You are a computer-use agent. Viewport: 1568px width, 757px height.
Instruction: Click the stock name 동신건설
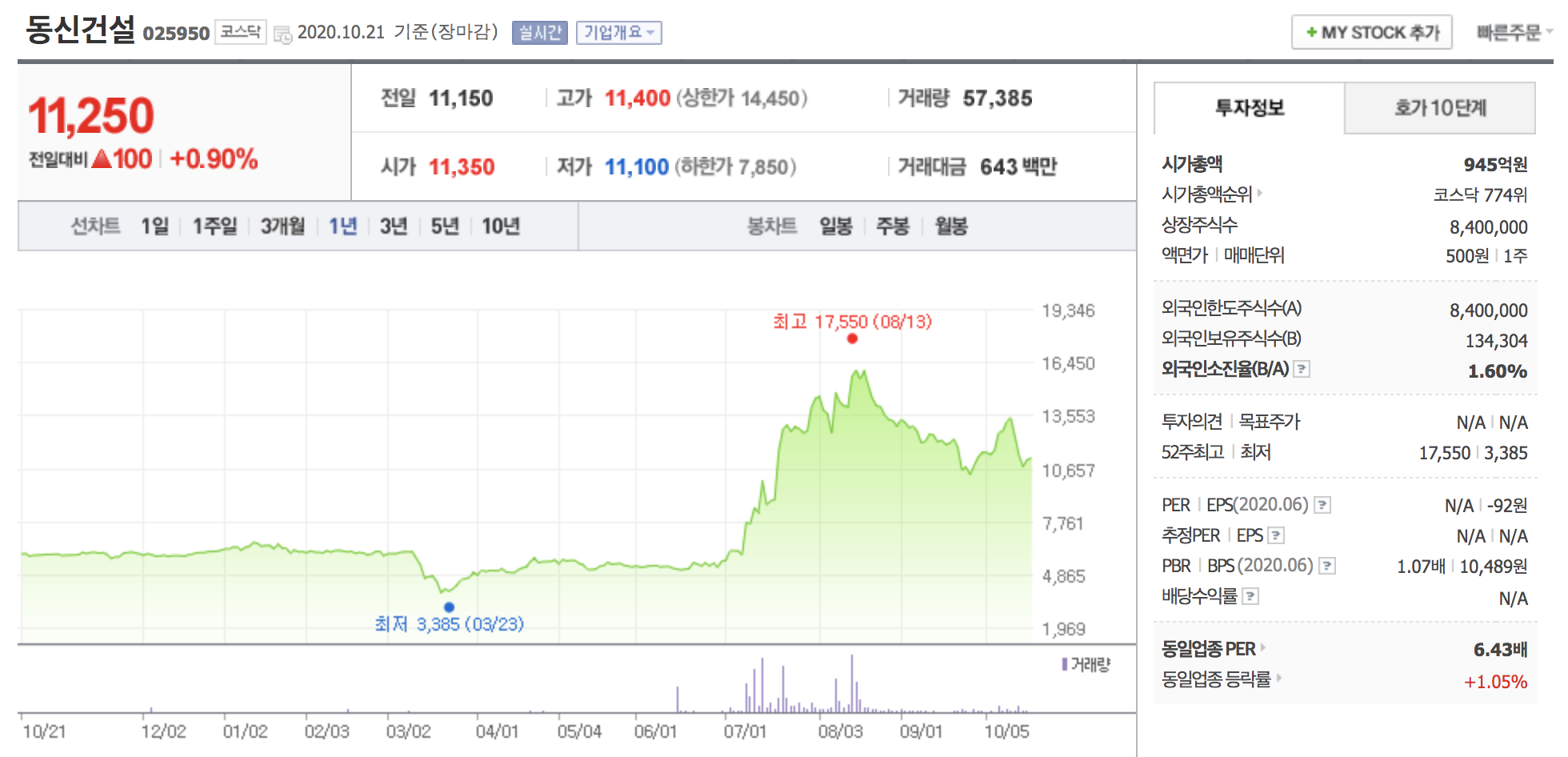pyautogui.click(x=81, y=30)
